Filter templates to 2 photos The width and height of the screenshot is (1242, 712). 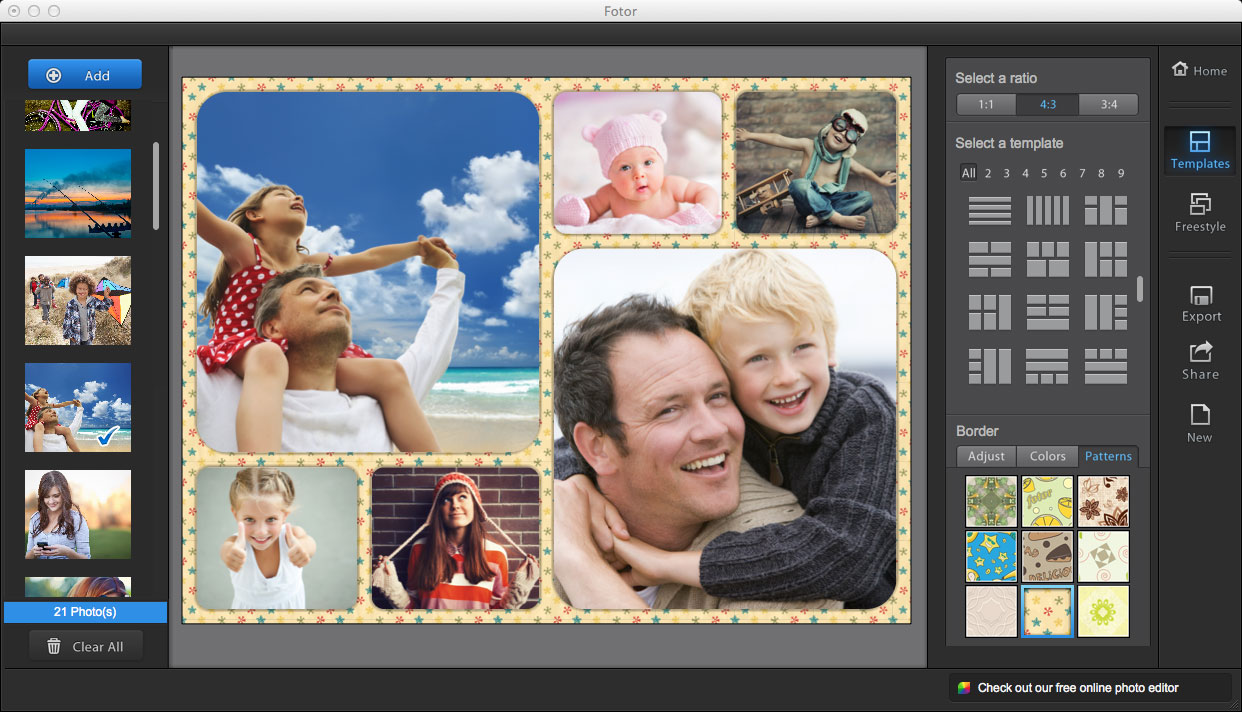(x=988, y=173)
